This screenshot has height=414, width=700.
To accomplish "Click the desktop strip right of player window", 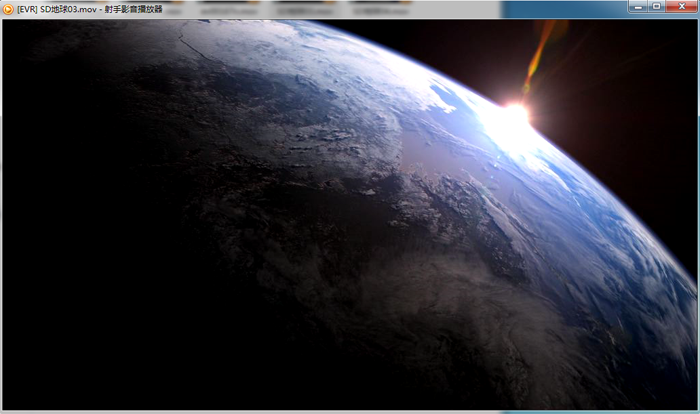I will (698, 200).
